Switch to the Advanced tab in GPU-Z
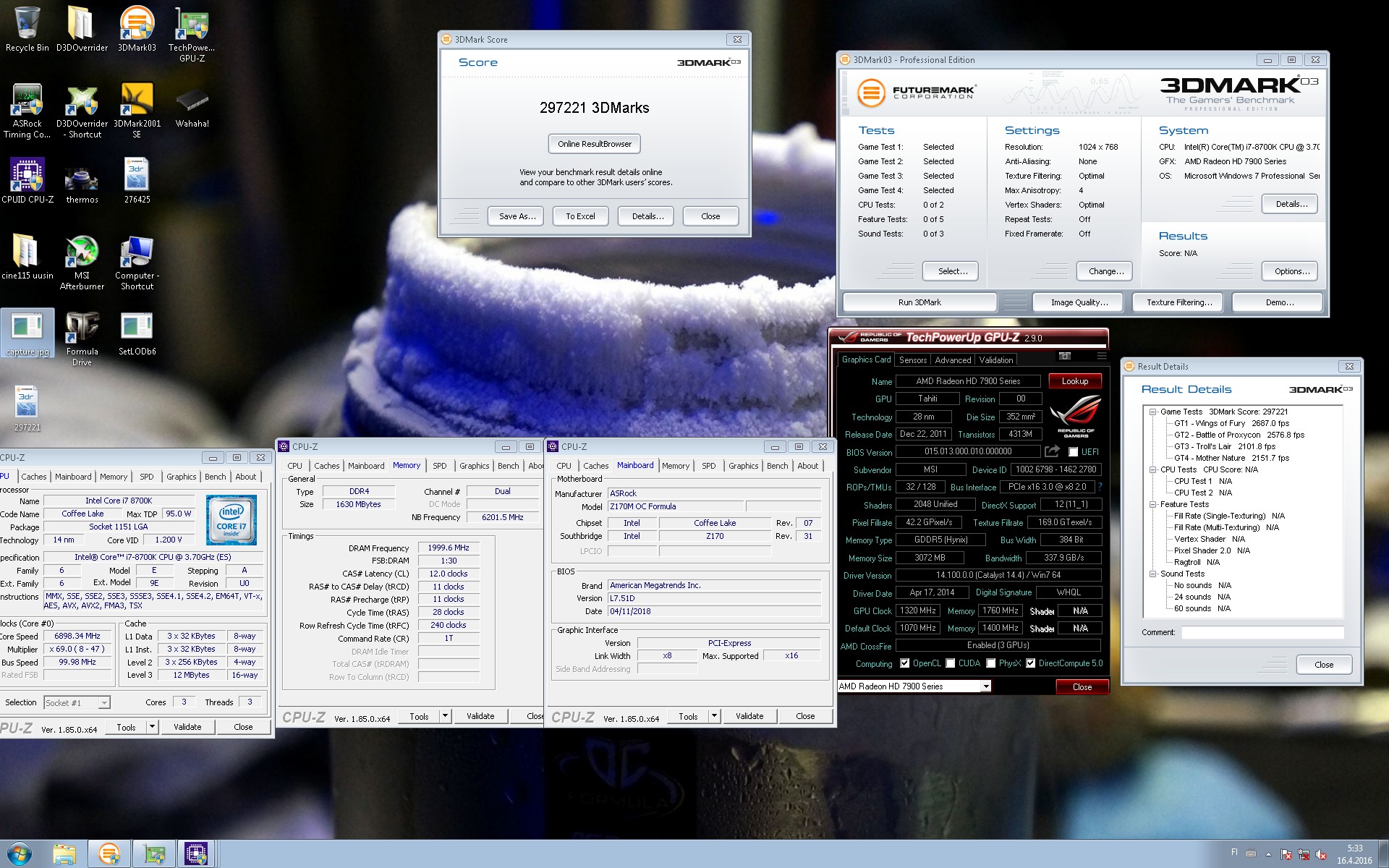Screen dimensions: 1389x868 coord(953,359)
